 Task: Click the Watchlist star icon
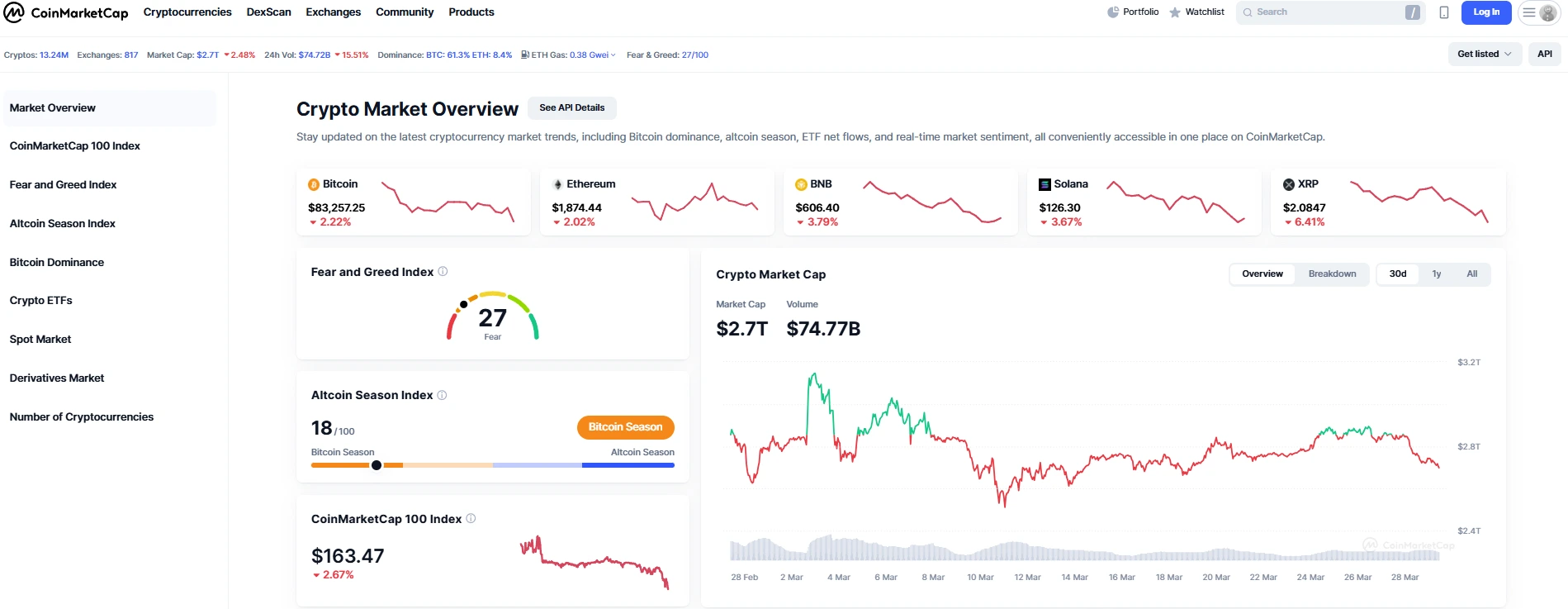1175,12
